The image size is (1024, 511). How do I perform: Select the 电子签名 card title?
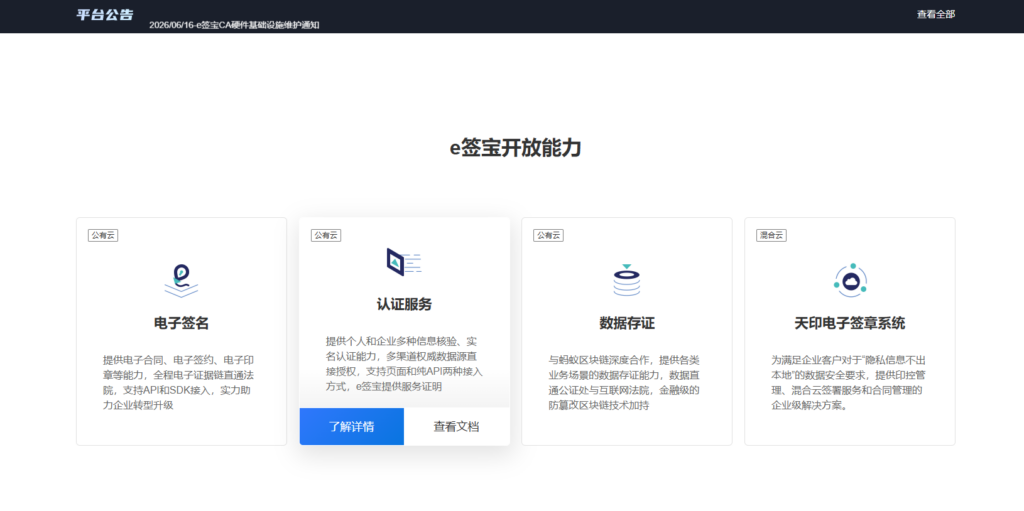coord(181,323)
